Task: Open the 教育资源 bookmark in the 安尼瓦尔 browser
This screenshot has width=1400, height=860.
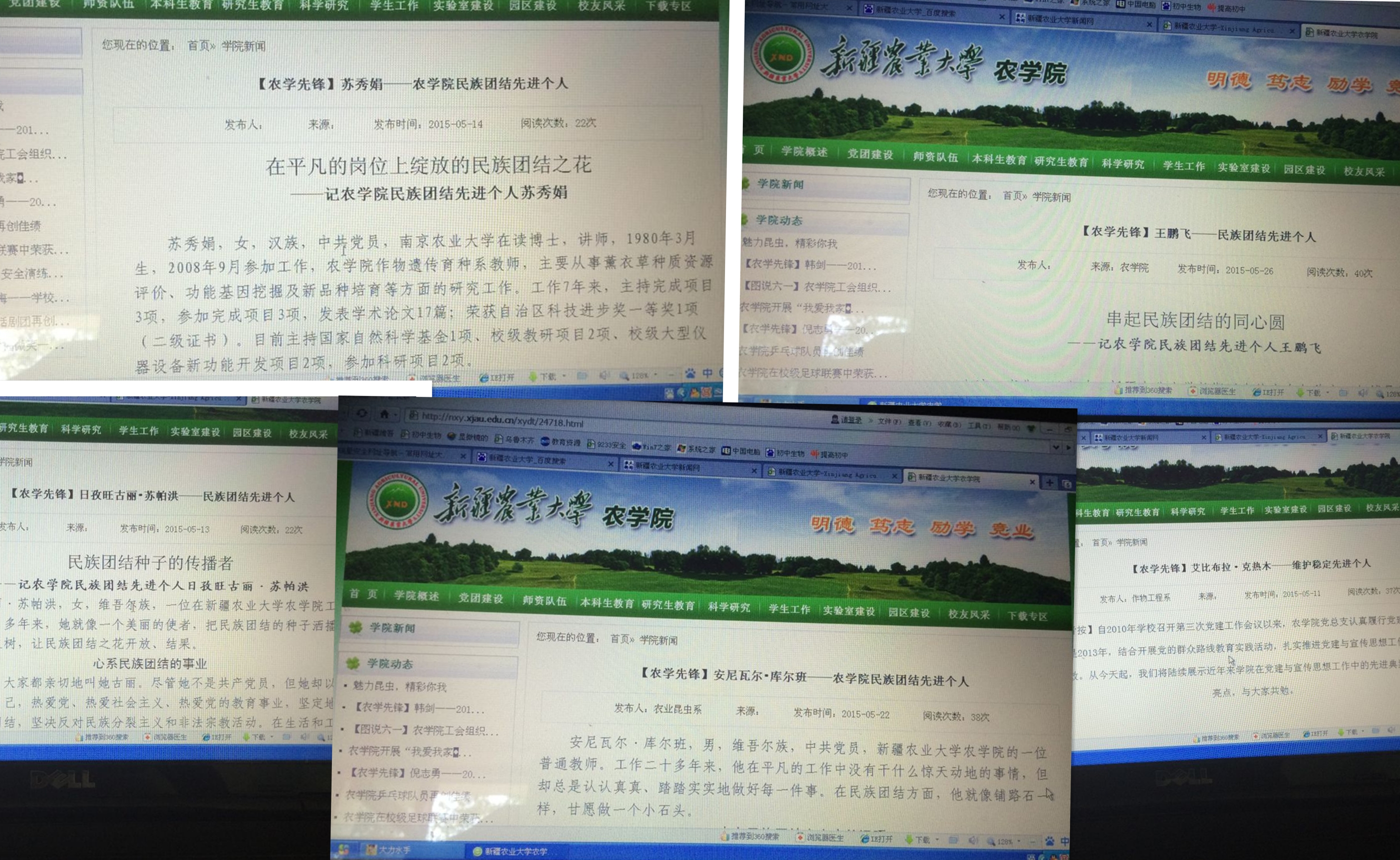Action: 560,441
